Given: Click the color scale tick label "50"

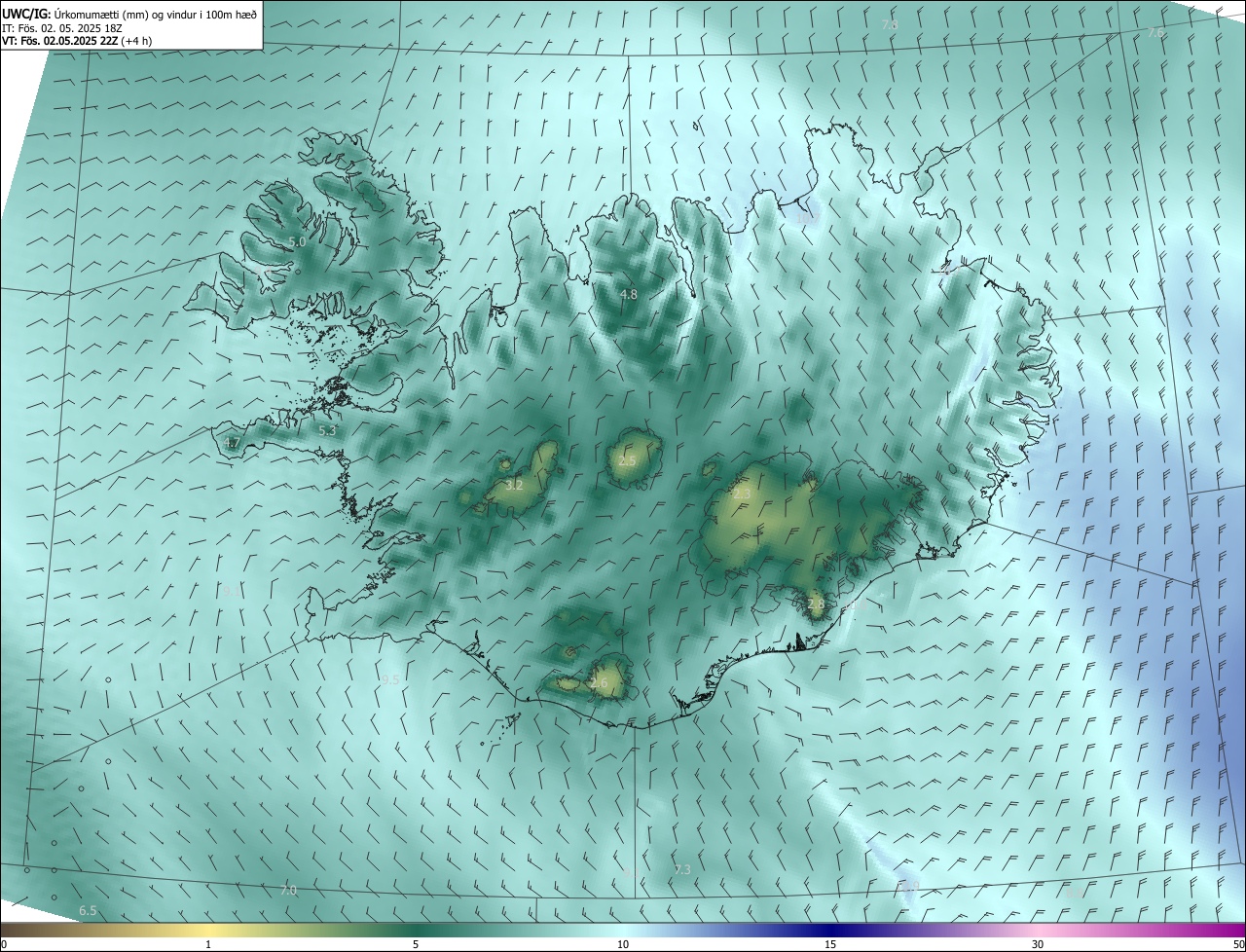Looking at the screenshot, I should click(1238, 945).
